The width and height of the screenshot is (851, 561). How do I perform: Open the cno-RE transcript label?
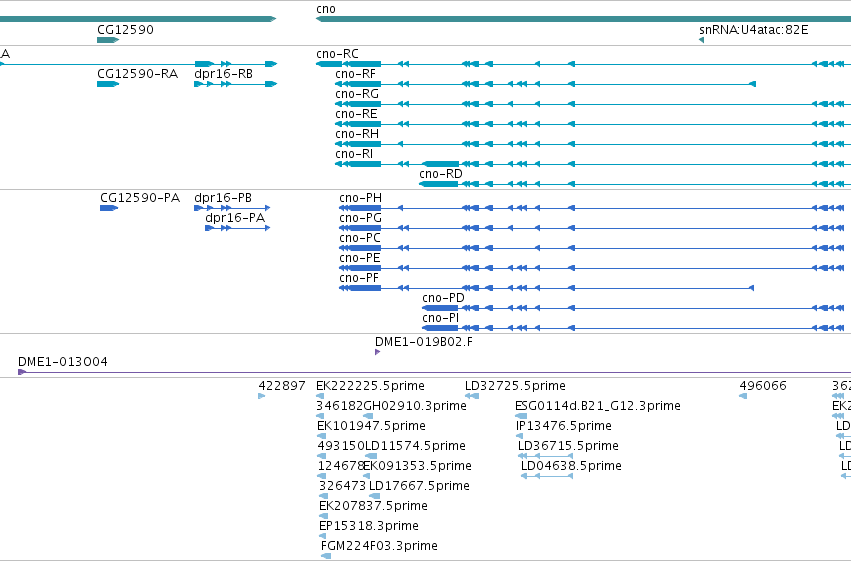coord(356,114)
